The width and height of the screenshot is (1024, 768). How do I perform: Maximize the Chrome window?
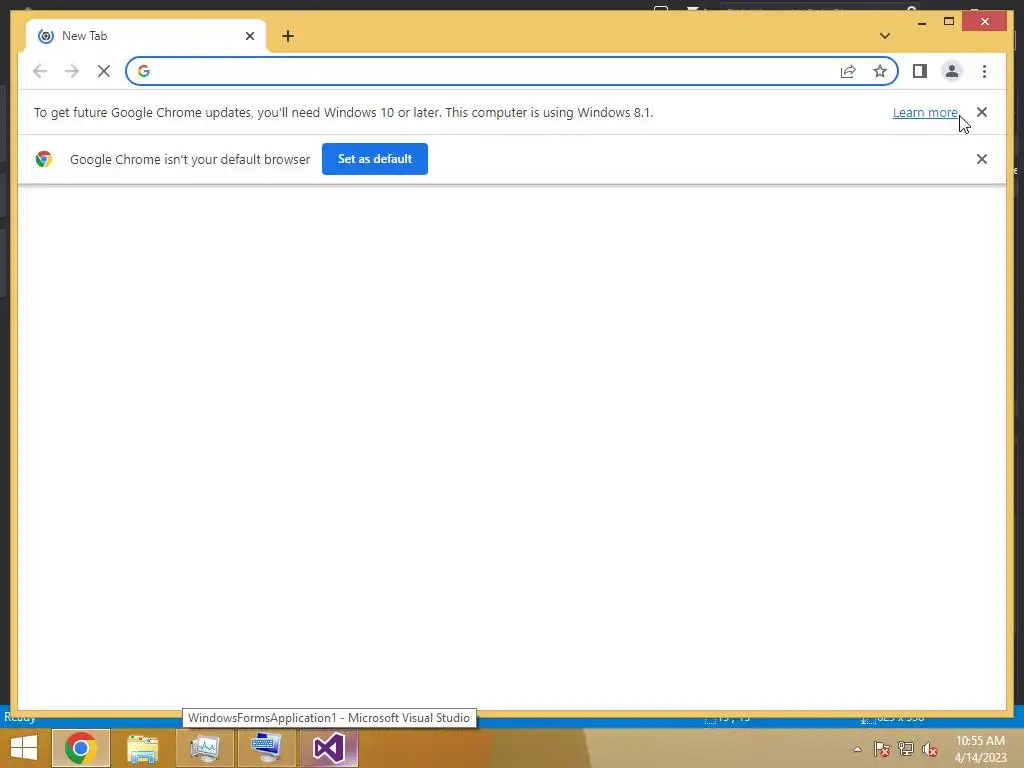(x=949, y=22)
